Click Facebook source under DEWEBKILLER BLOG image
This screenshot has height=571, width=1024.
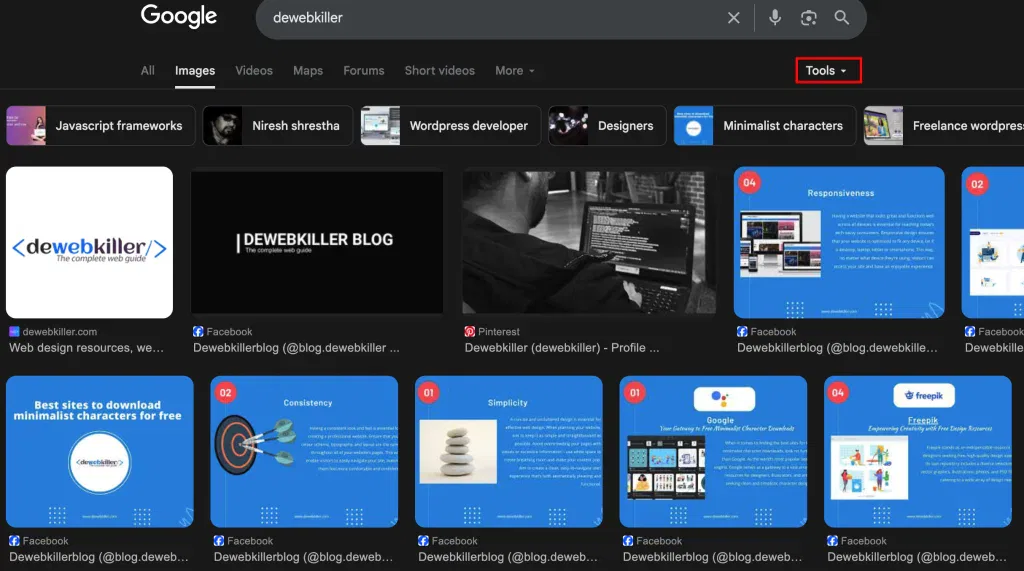point(229,332)
